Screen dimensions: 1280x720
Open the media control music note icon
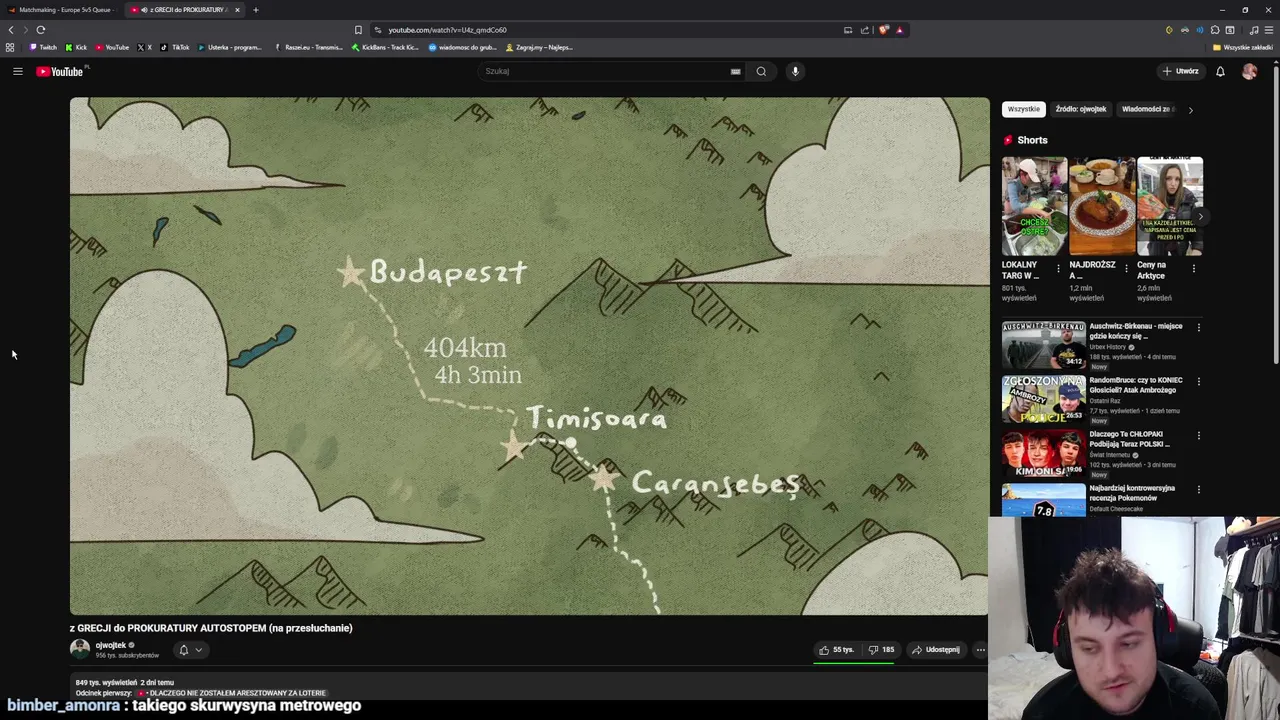[1254, 30]
